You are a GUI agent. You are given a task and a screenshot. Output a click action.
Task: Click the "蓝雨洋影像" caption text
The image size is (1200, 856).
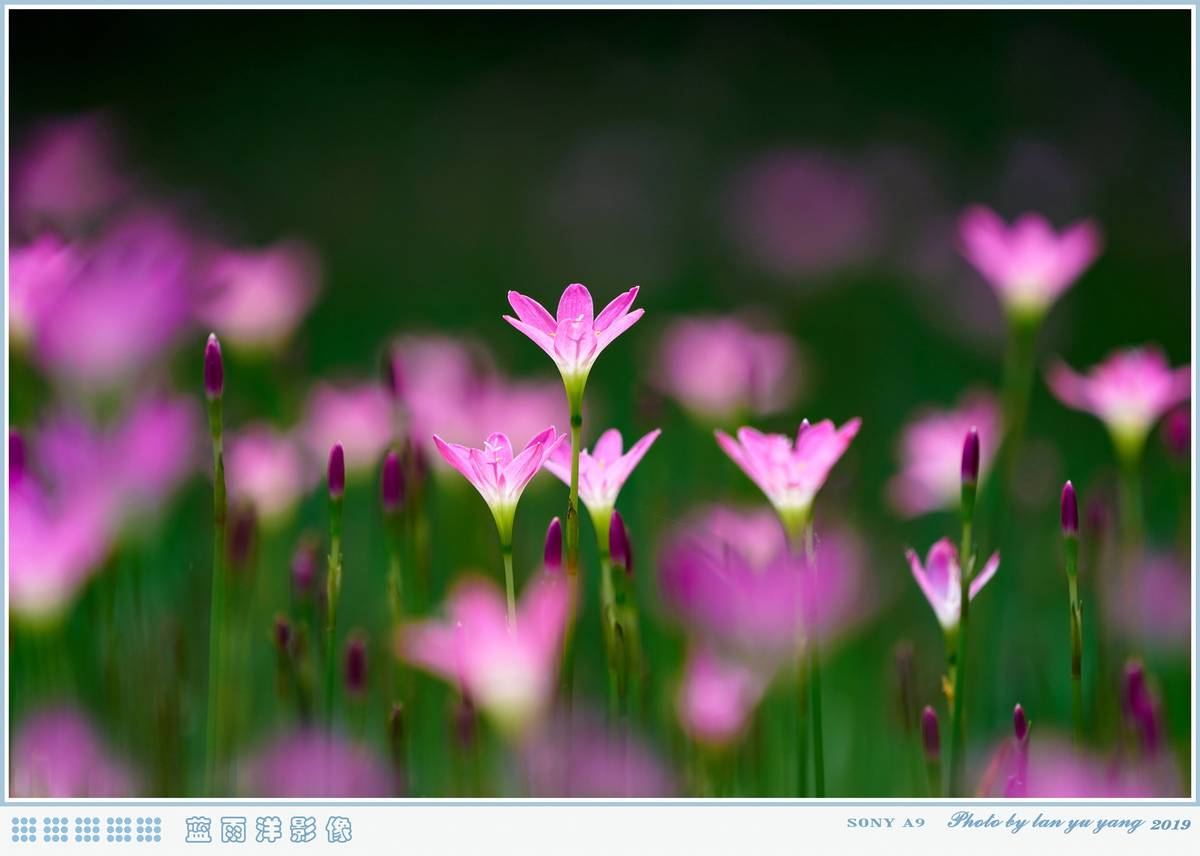(x=268, y=829)
